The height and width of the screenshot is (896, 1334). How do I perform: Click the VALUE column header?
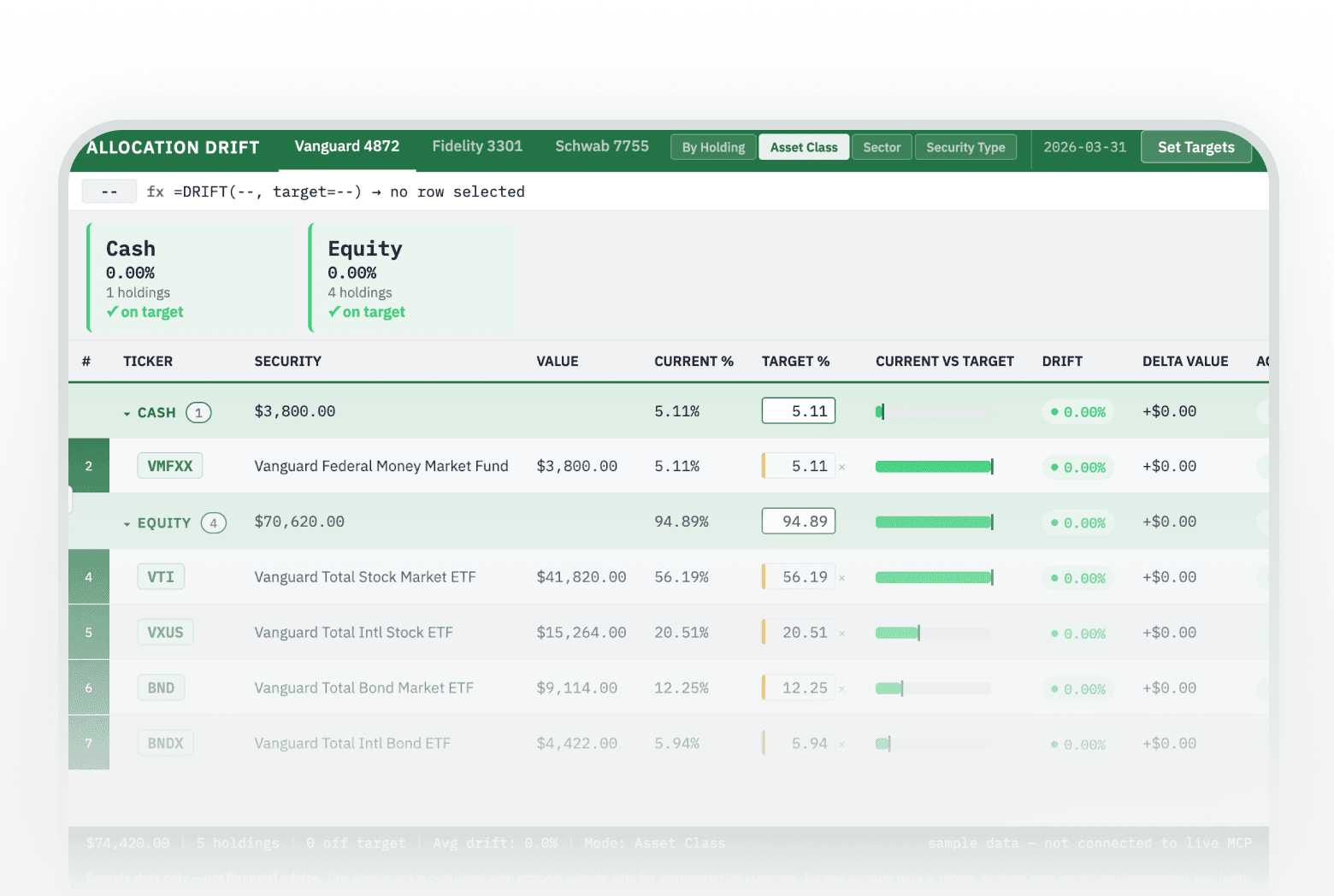558,361
